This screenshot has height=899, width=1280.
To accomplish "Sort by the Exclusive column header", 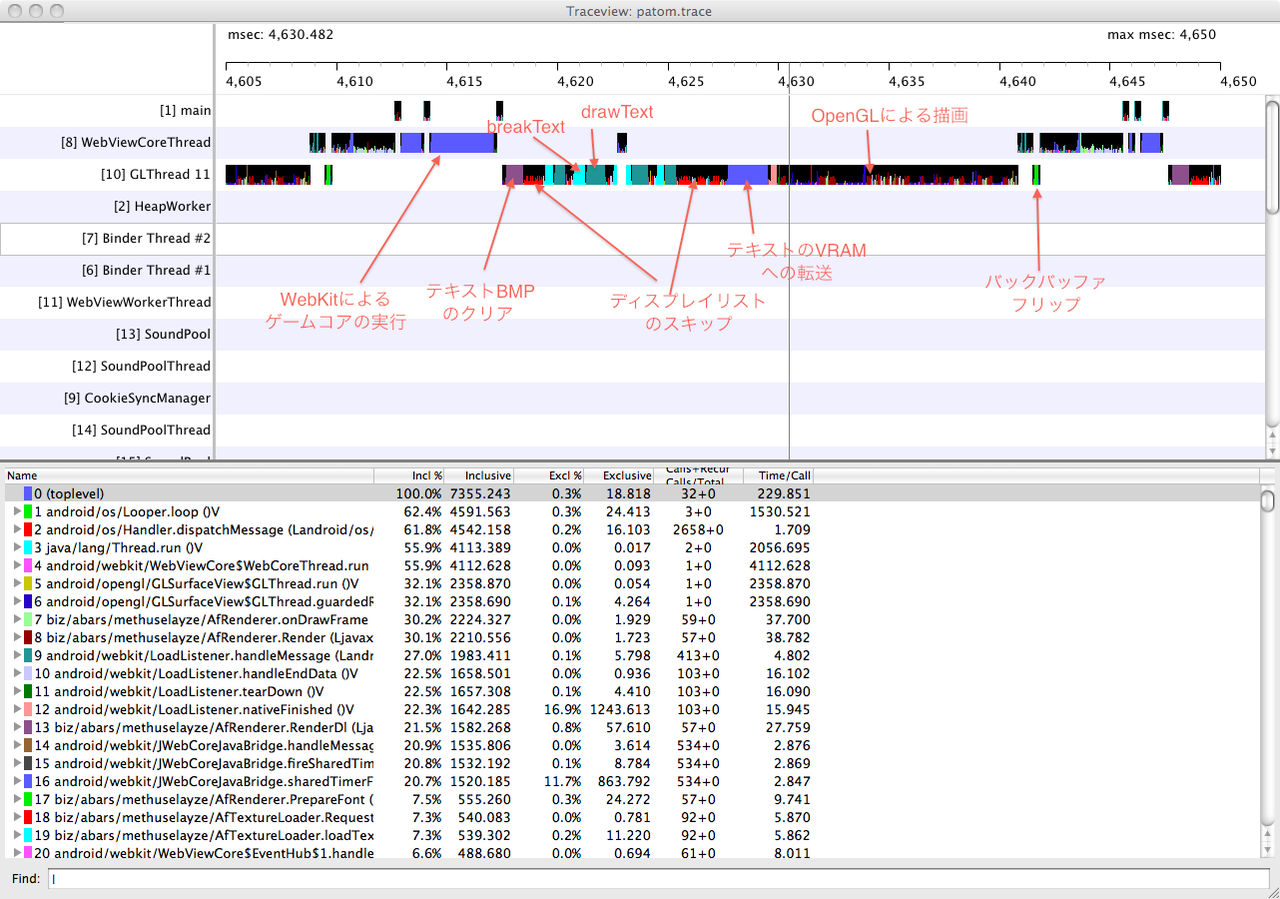I will click(620, 475).
